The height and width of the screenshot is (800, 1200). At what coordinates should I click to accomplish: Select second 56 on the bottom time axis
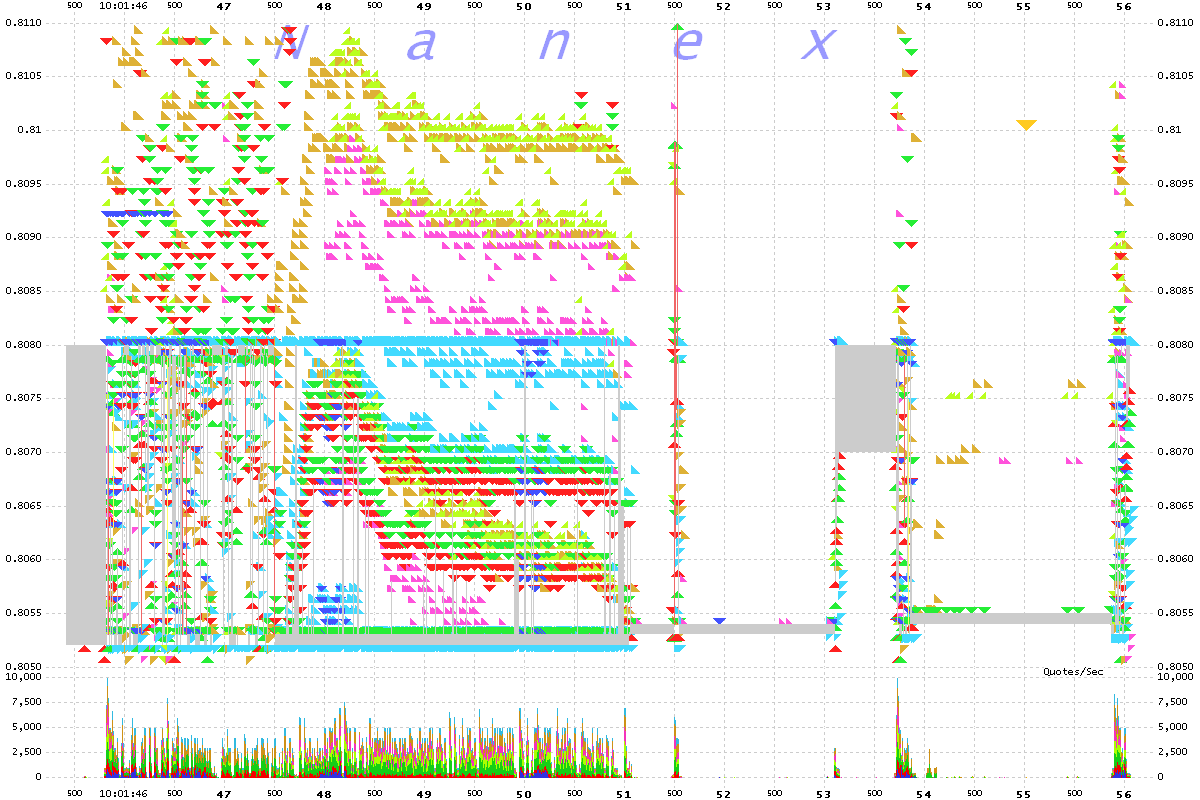1124,793
